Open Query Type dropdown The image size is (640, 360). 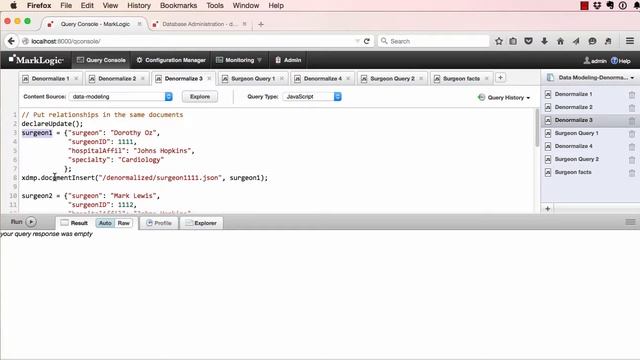point(312,97)
